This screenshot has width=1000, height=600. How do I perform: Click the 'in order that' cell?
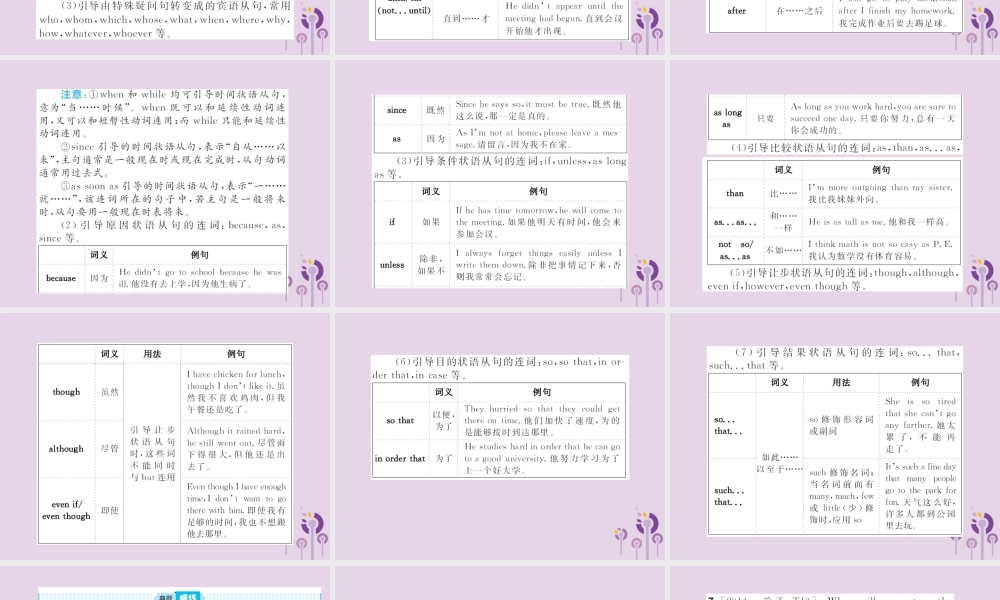400,458
